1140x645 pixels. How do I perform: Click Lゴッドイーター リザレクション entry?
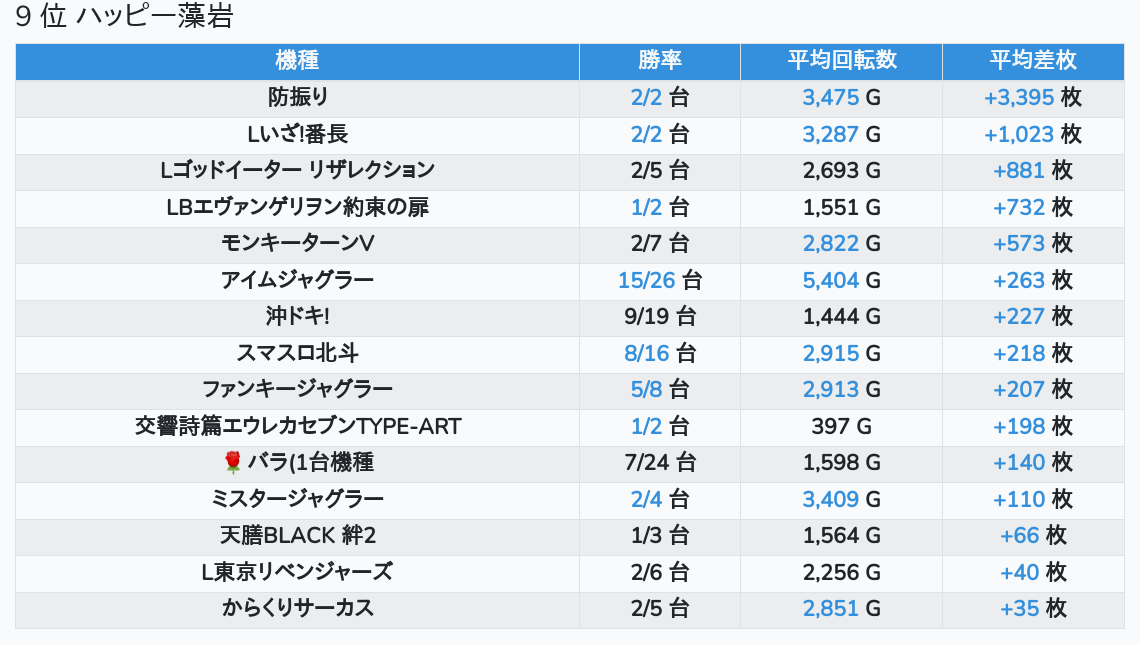pyautogui.click(x=297, y=171)
